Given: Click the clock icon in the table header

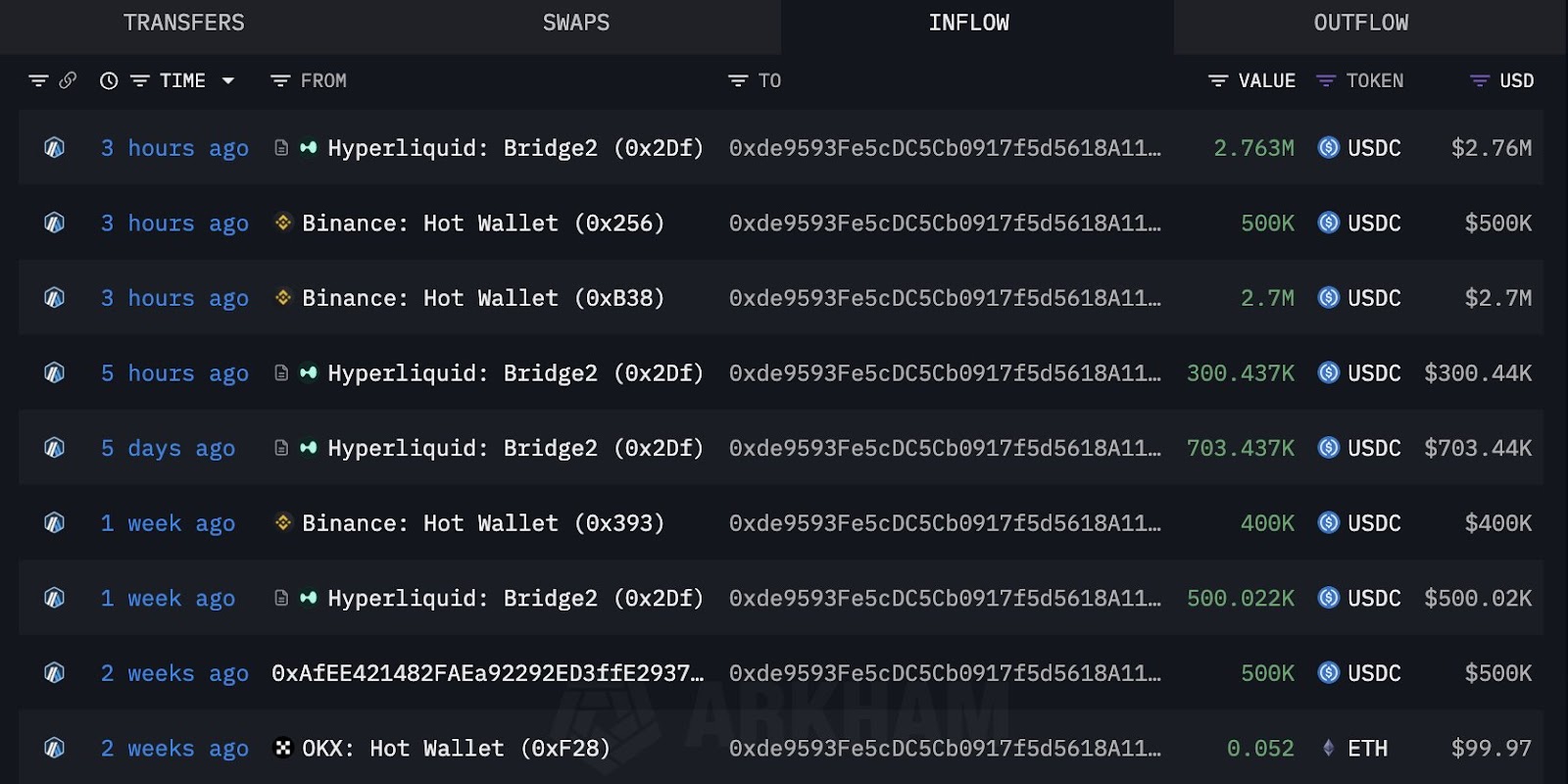Looking at the screenshot, I should 108,80.
